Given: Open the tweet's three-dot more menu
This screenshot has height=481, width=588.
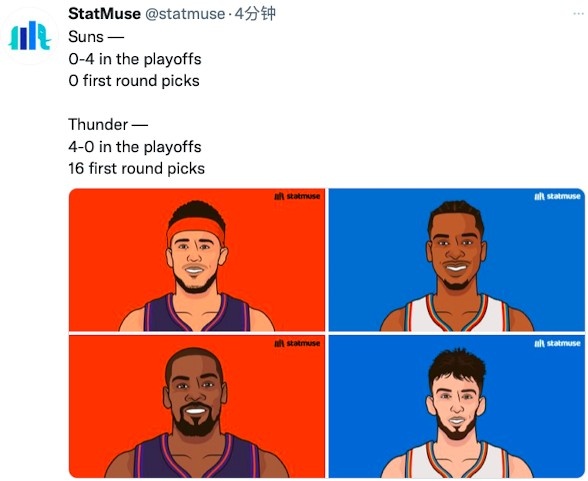Looking at the screenshot, I should (x=578, y=14).
